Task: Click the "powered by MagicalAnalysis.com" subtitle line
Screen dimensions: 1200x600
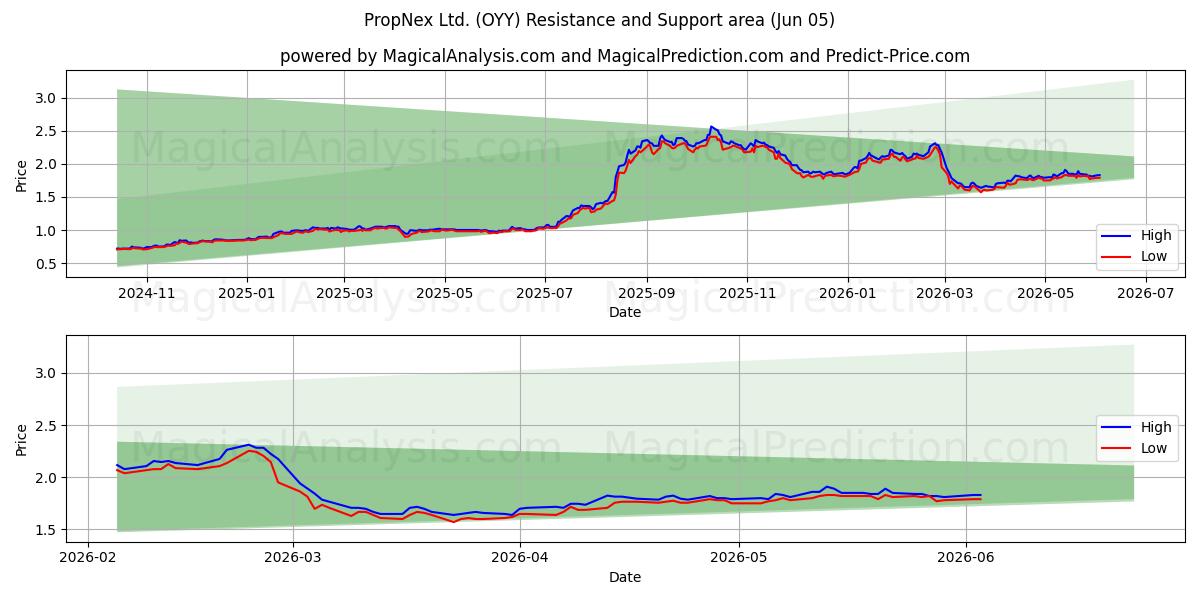Action: [x=625, y=56]
